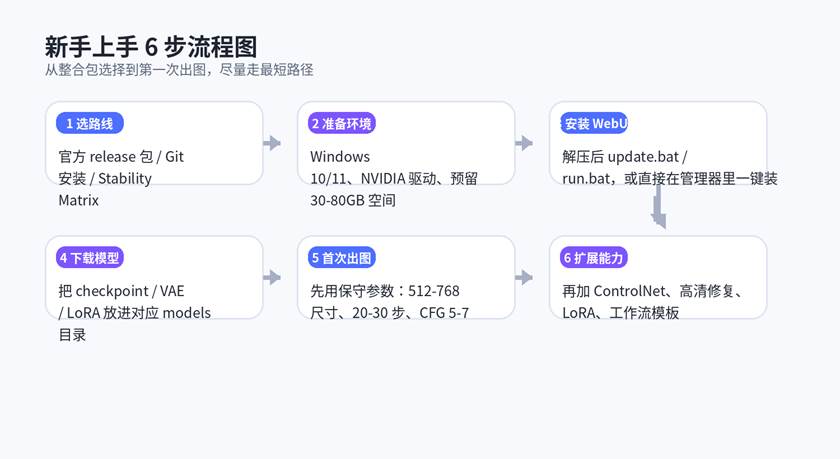This screenshot has width=840, height=459.
Task: Click the "安装 WebU" step badge
Action: (x=594, y=124)
